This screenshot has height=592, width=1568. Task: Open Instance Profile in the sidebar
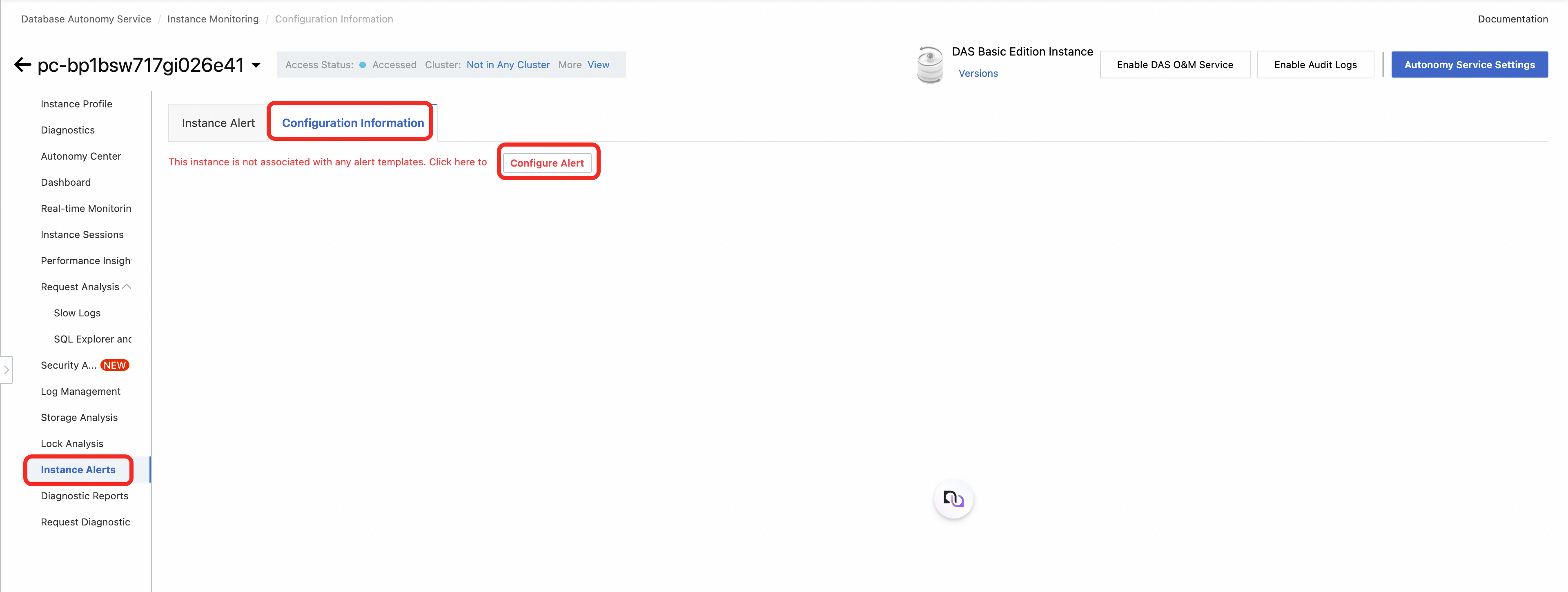[x=77, y=104]
